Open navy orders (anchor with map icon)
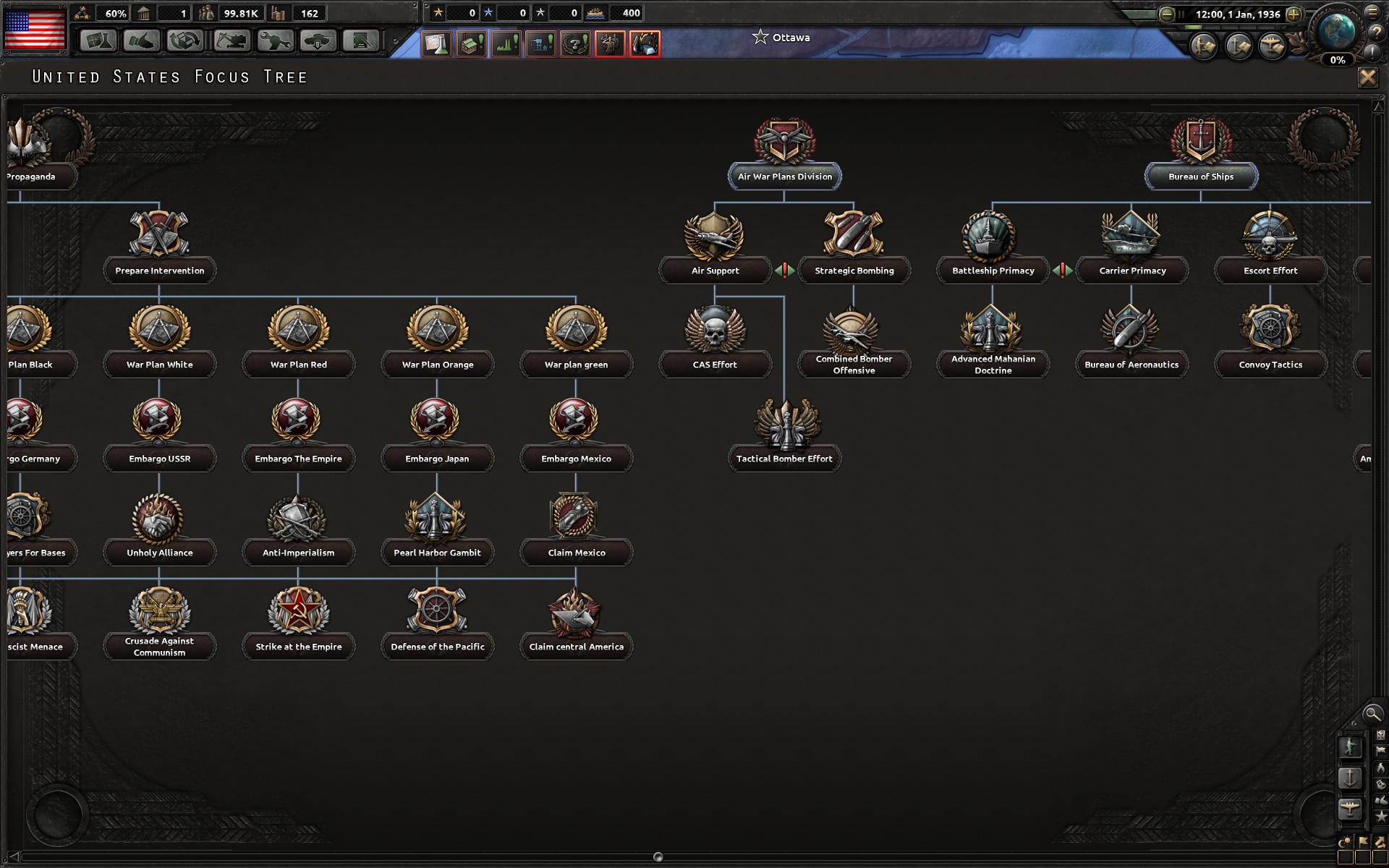 pos(1239,46)
